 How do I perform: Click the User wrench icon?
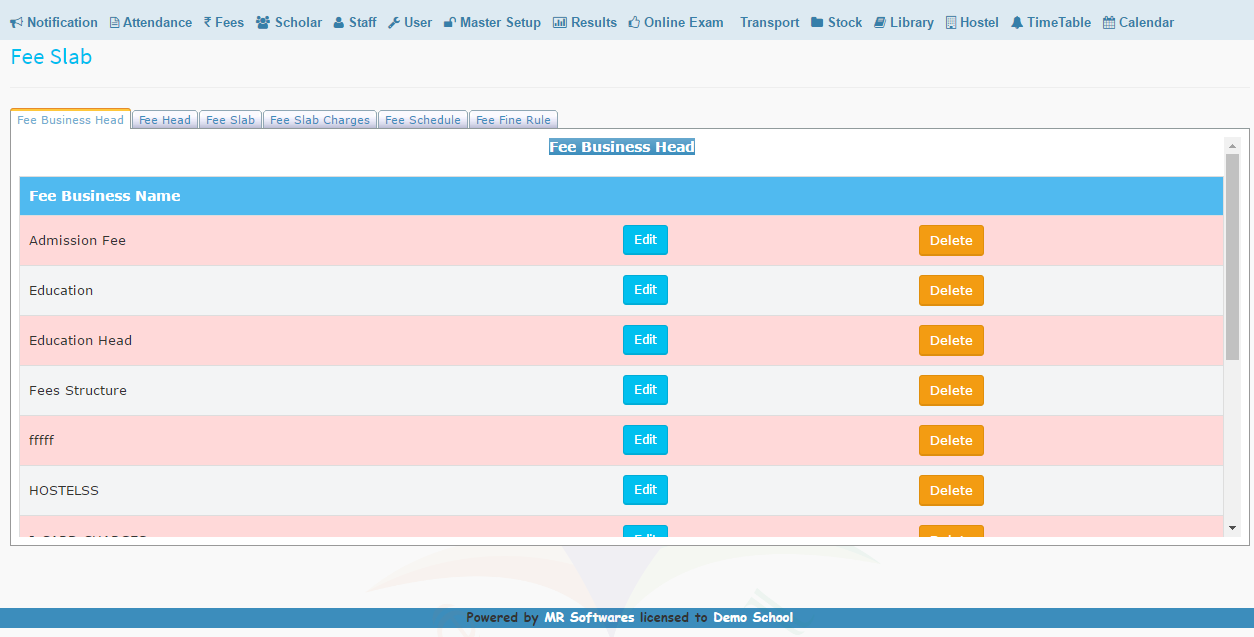pos(394,23)
